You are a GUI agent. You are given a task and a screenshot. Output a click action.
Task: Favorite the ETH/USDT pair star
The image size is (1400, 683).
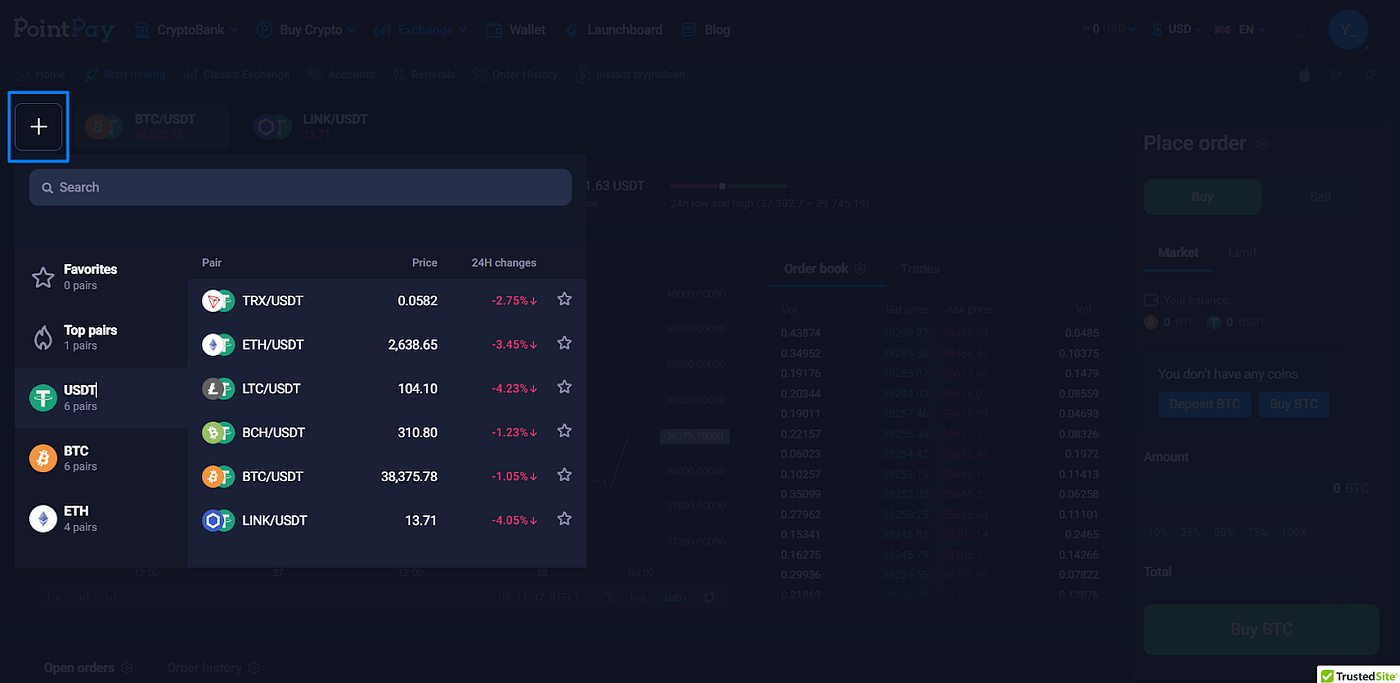click(564, 343)
